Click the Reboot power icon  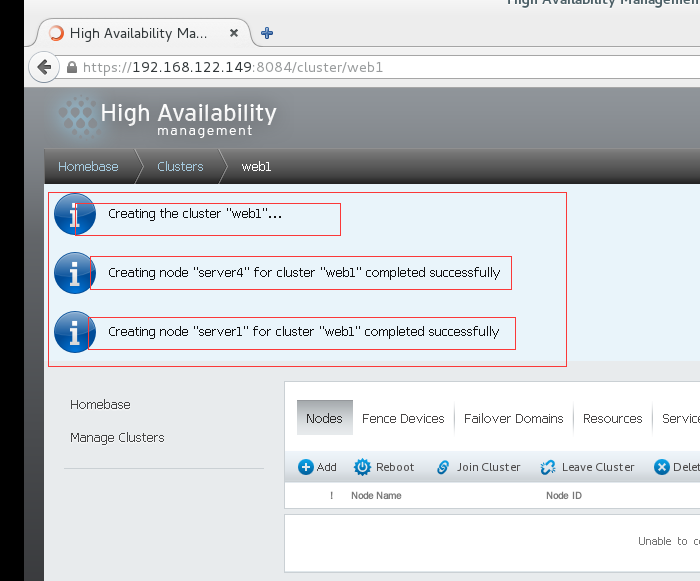click(361, 467)
